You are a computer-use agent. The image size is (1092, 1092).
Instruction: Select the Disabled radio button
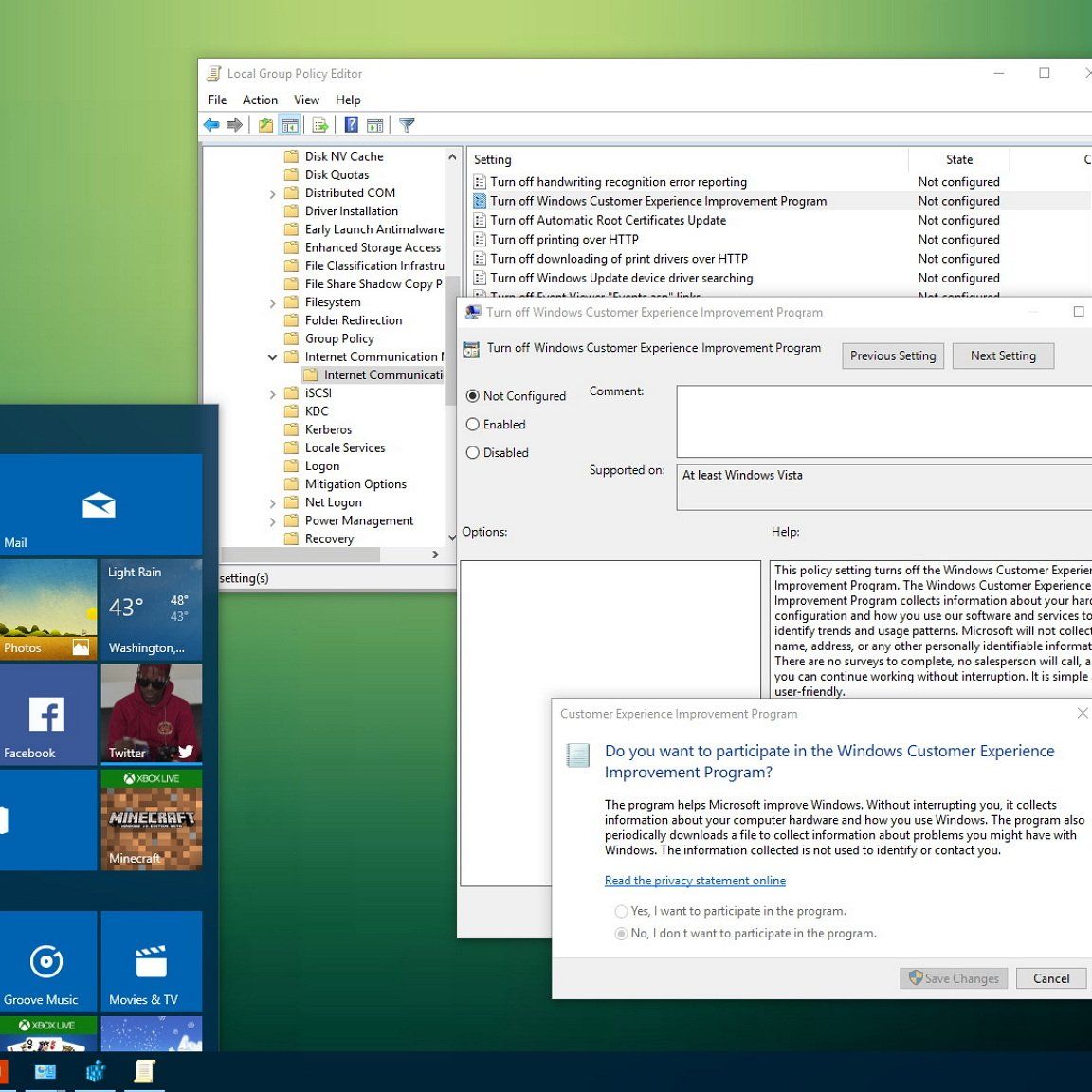pos(473,453)
